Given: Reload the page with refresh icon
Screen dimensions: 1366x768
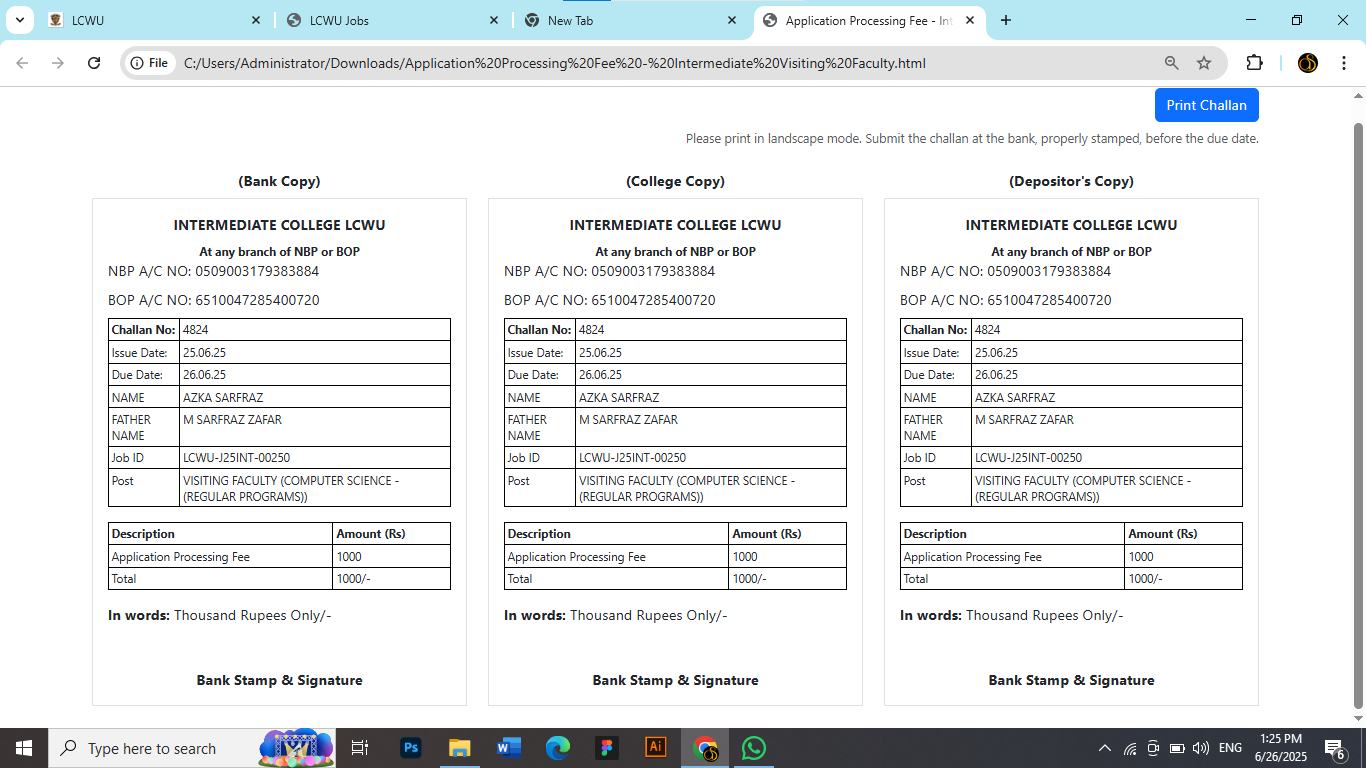Looking at the screenshot, I should point(94,63).
